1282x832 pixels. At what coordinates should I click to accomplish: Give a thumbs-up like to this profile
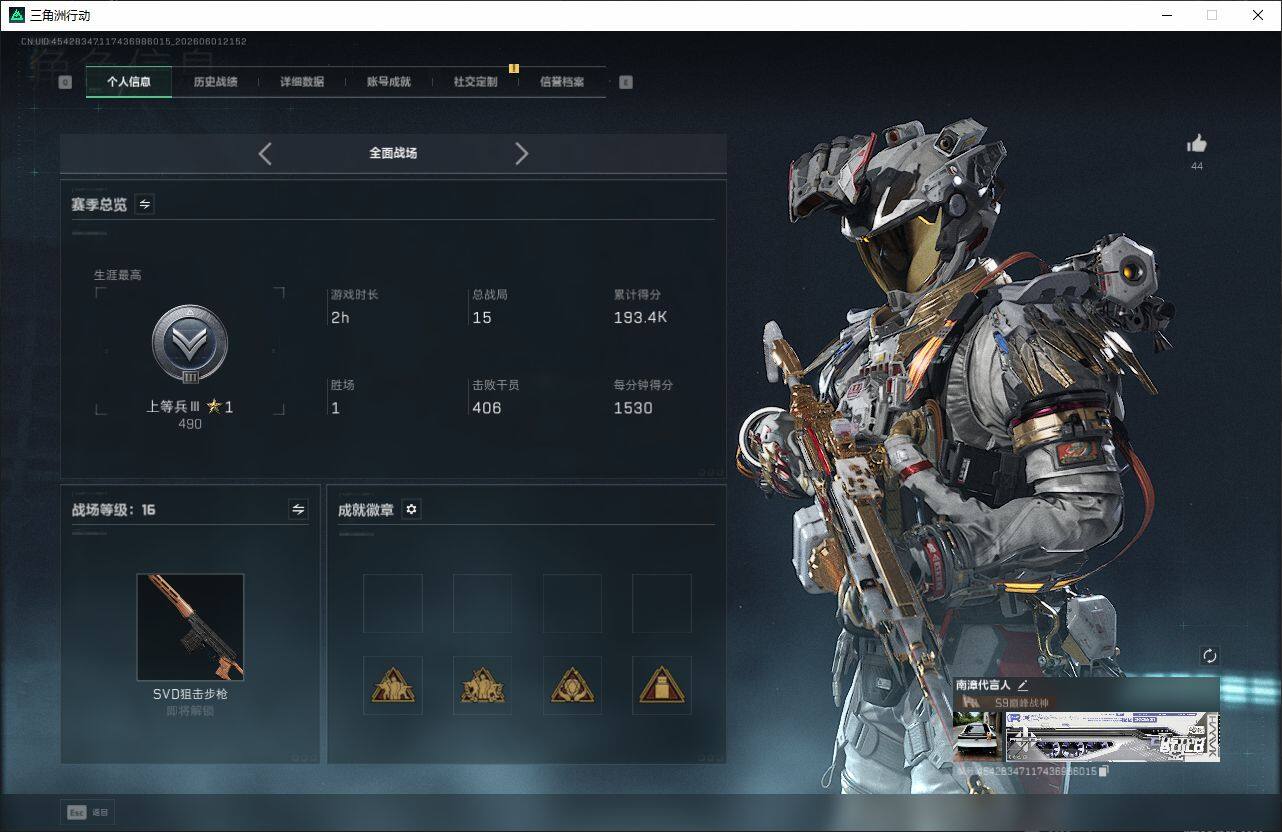click(x=1197, y=144)
